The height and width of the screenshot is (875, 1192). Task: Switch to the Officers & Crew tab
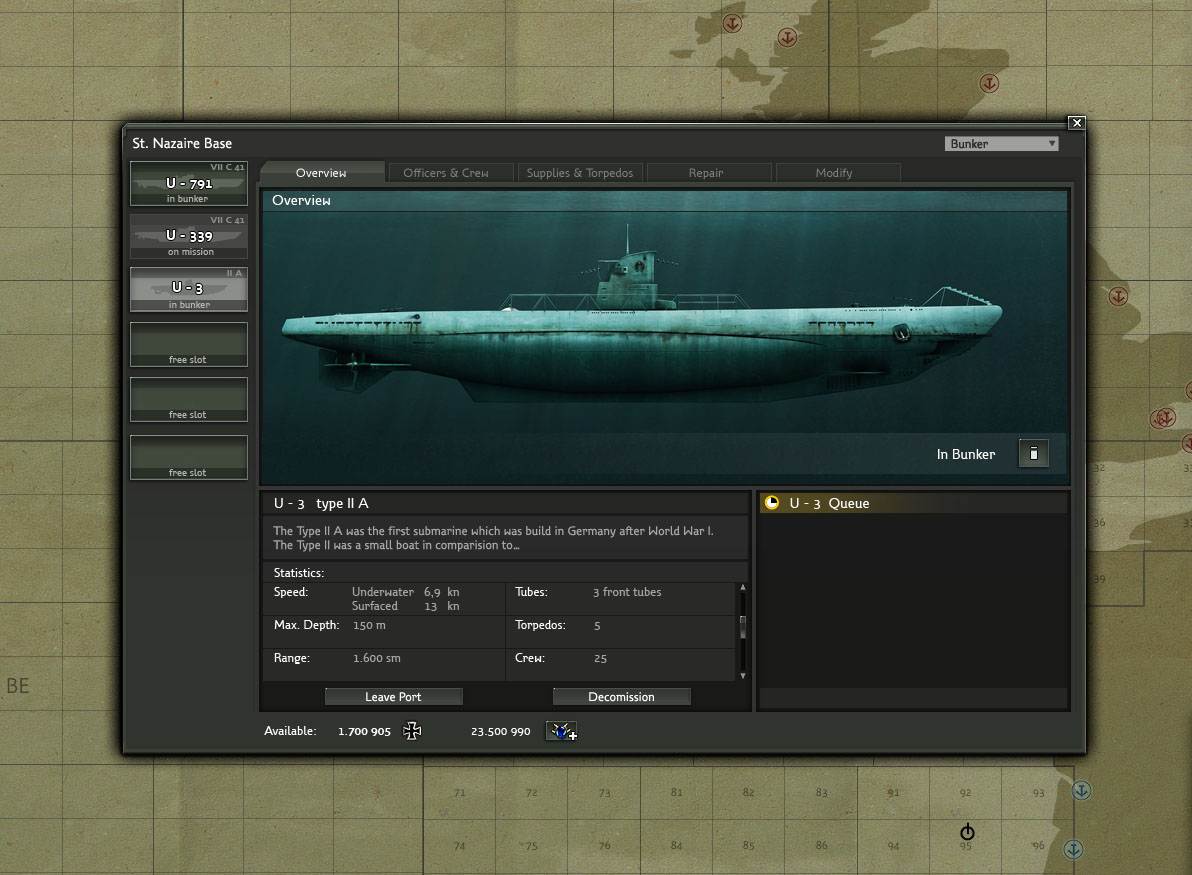click(446, 173)
